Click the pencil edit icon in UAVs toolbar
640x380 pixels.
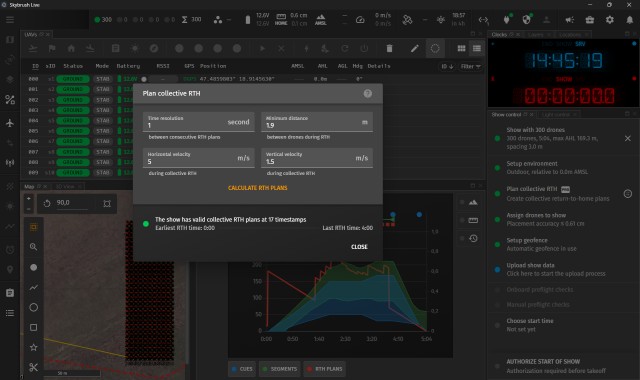[x=414, y=49]
